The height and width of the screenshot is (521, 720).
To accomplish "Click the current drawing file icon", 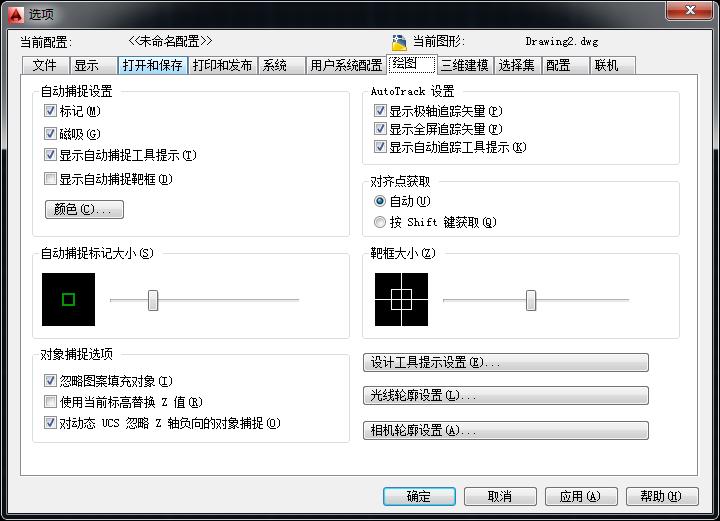I will [399, 42].
